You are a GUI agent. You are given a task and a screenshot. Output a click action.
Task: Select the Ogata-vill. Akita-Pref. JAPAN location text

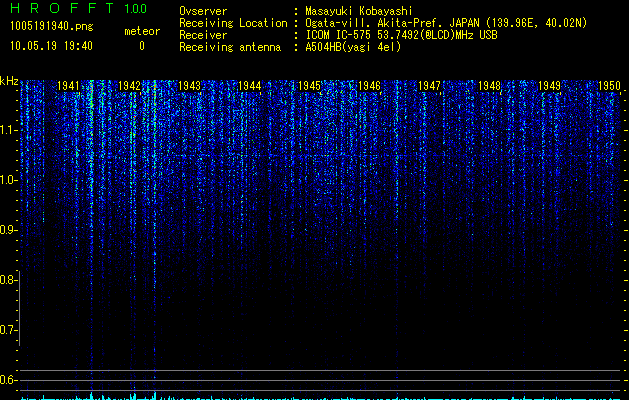pos(446,23)
